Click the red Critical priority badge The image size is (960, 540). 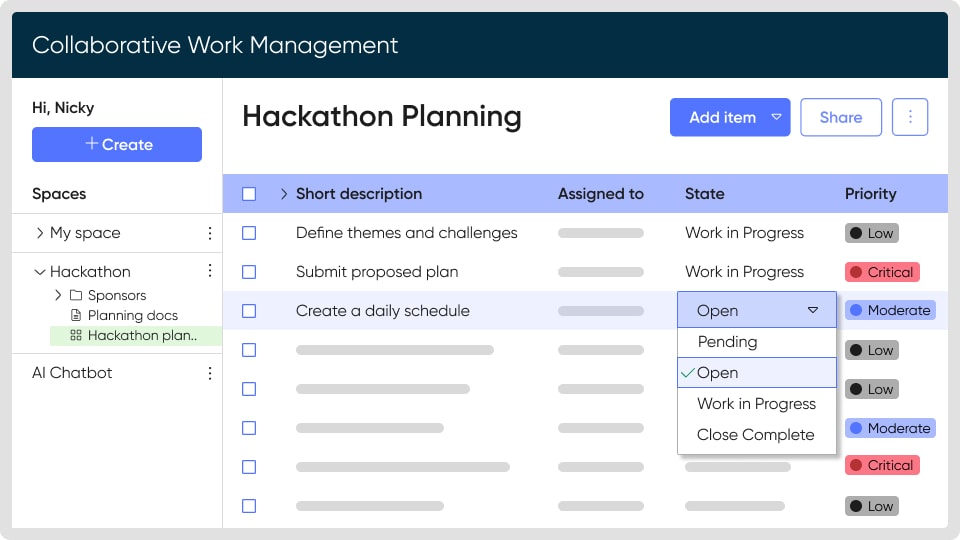(881, 272)
